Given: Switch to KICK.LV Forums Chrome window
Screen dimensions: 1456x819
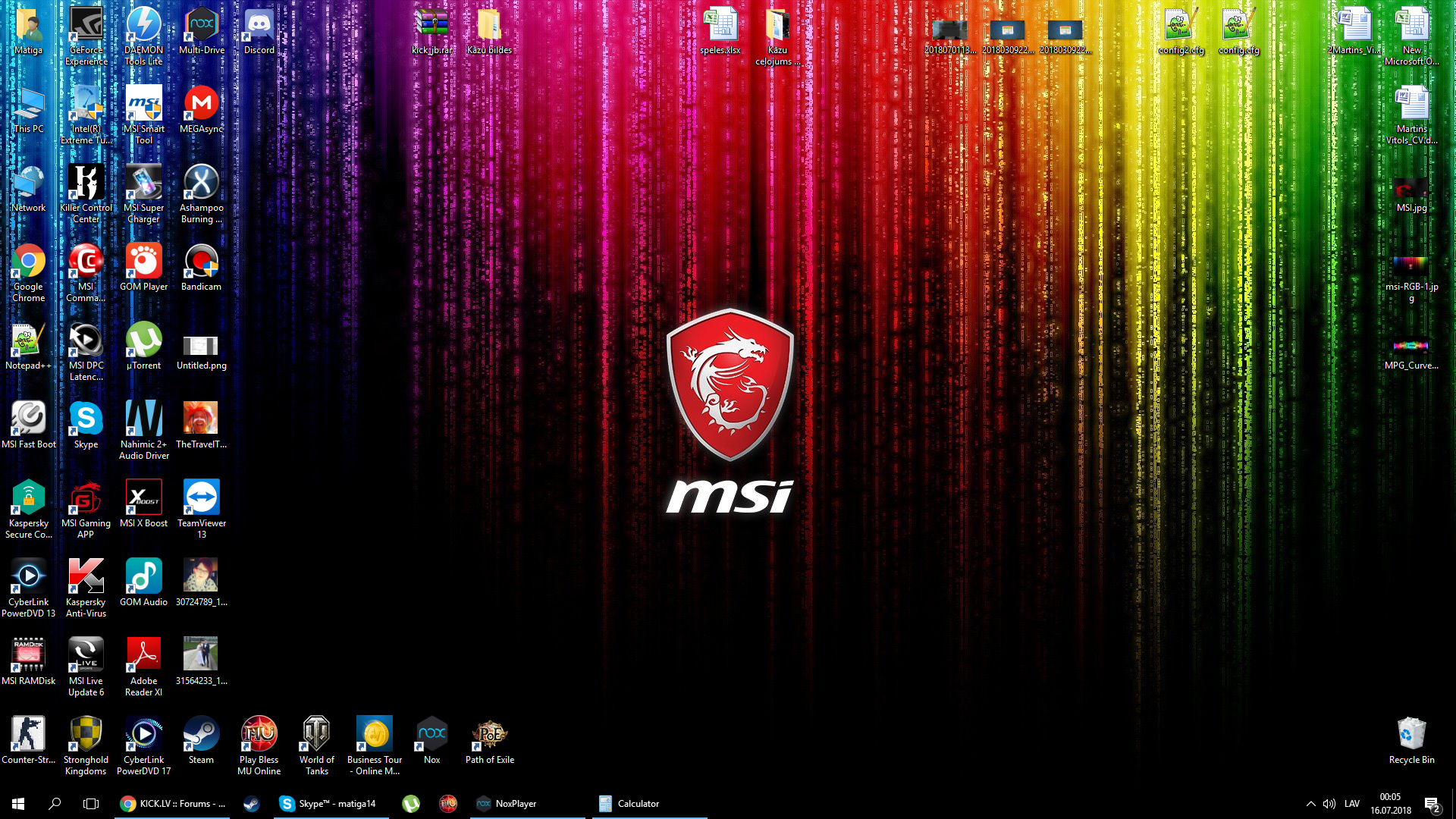Looking at the screenshot, I should coord(174,804).
